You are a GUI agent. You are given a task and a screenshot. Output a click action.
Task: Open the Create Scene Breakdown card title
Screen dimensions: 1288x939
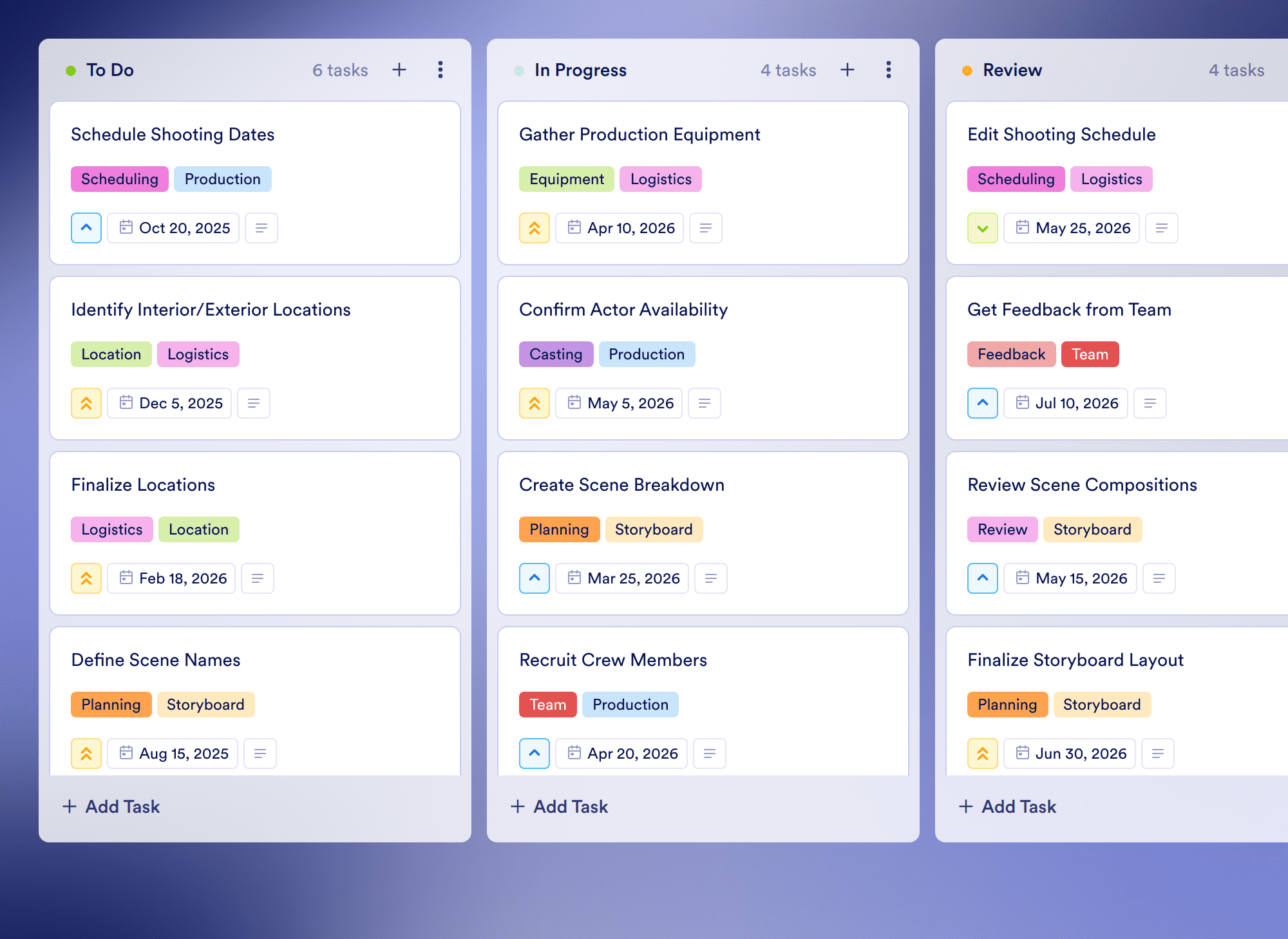coord(621,484)
